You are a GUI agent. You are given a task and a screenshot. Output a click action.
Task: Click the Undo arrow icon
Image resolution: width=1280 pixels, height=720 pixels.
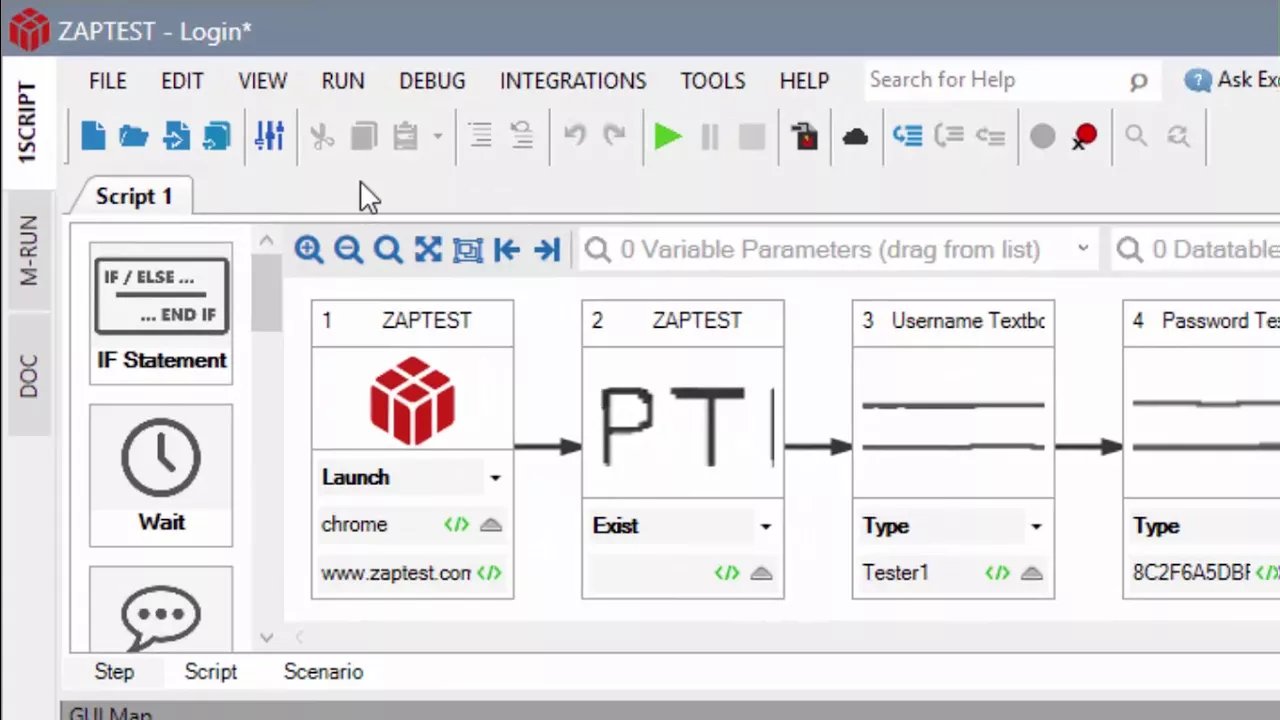(x=574, y=135)
